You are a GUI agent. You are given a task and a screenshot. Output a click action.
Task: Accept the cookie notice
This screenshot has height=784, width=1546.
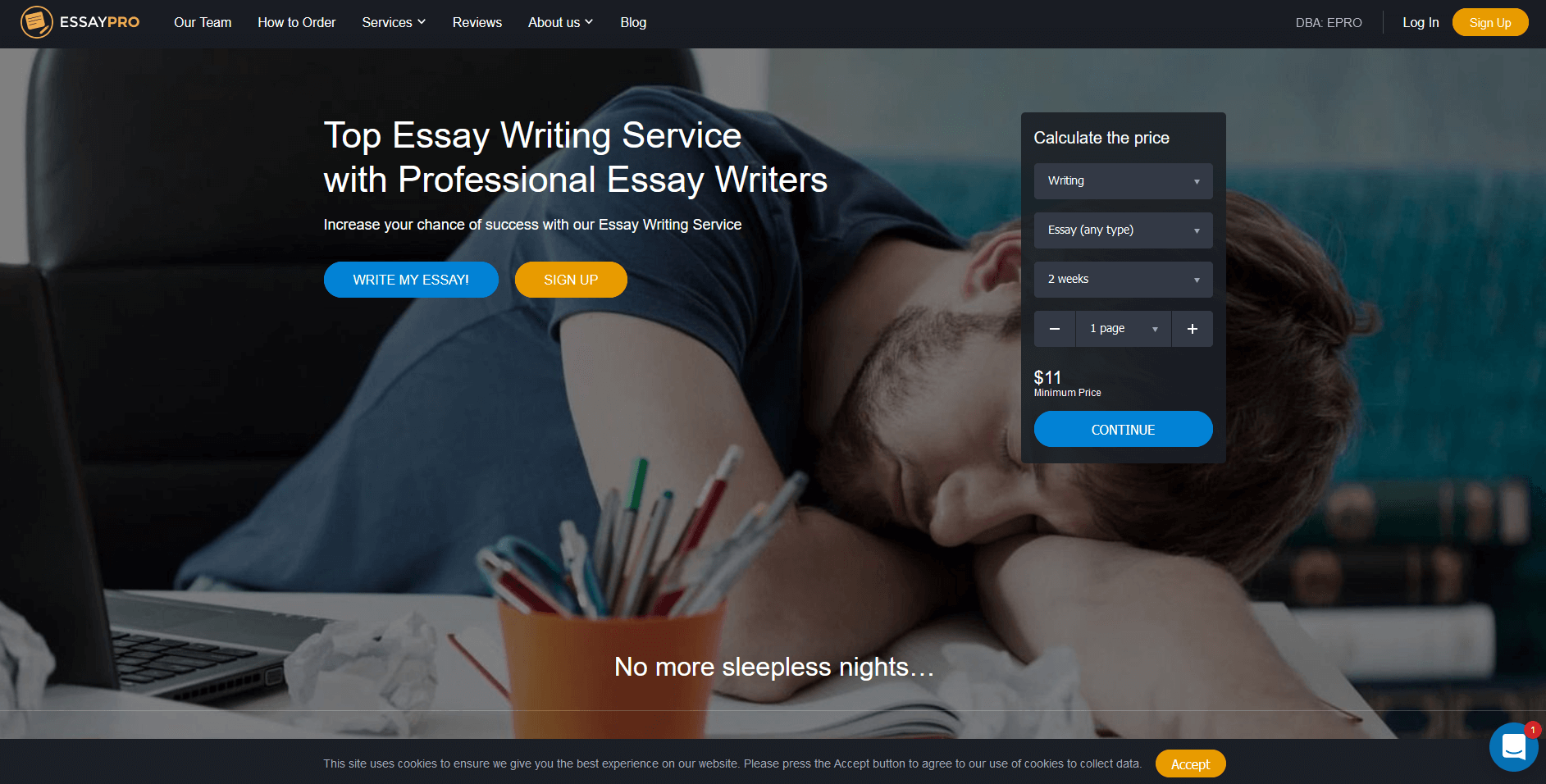1190,763
